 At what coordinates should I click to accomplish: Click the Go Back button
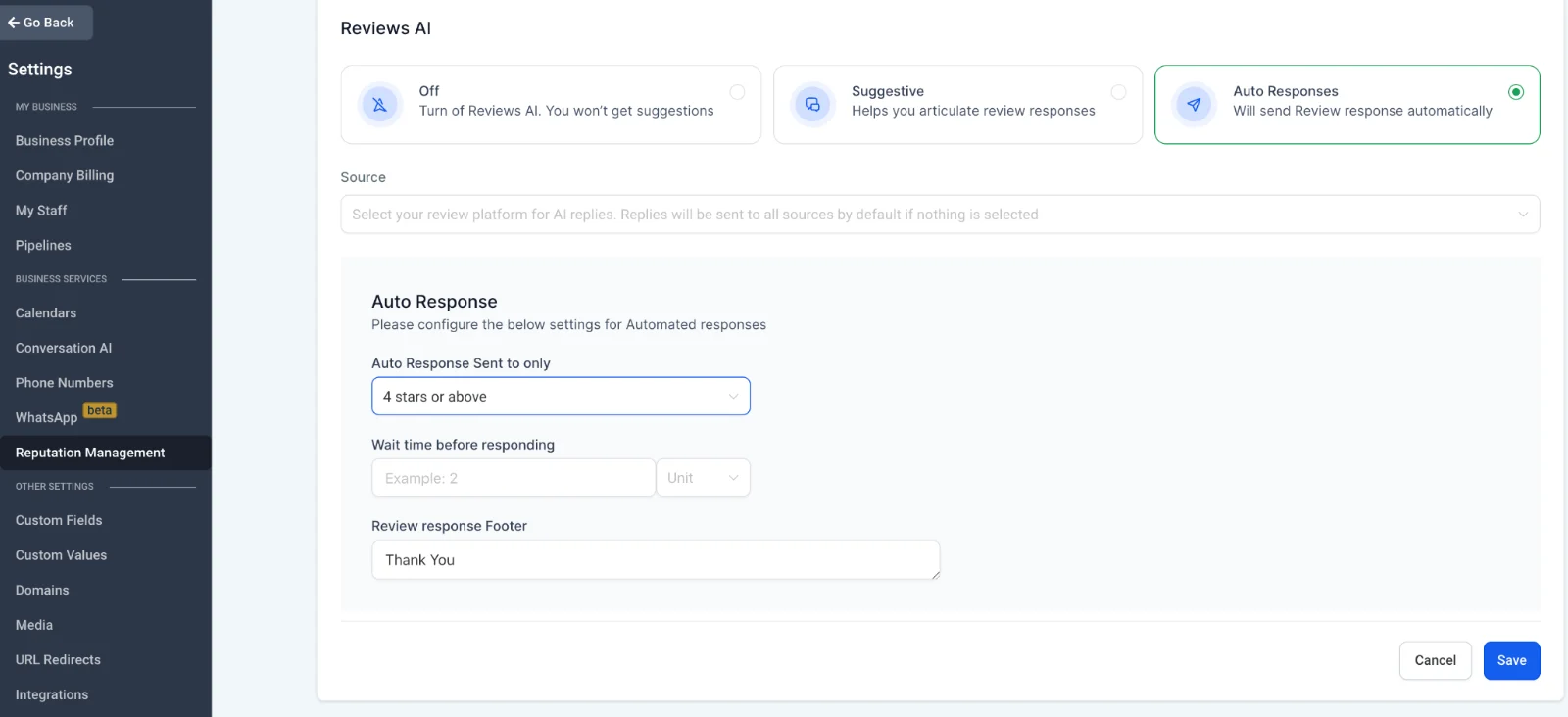[x=46, y=23]
